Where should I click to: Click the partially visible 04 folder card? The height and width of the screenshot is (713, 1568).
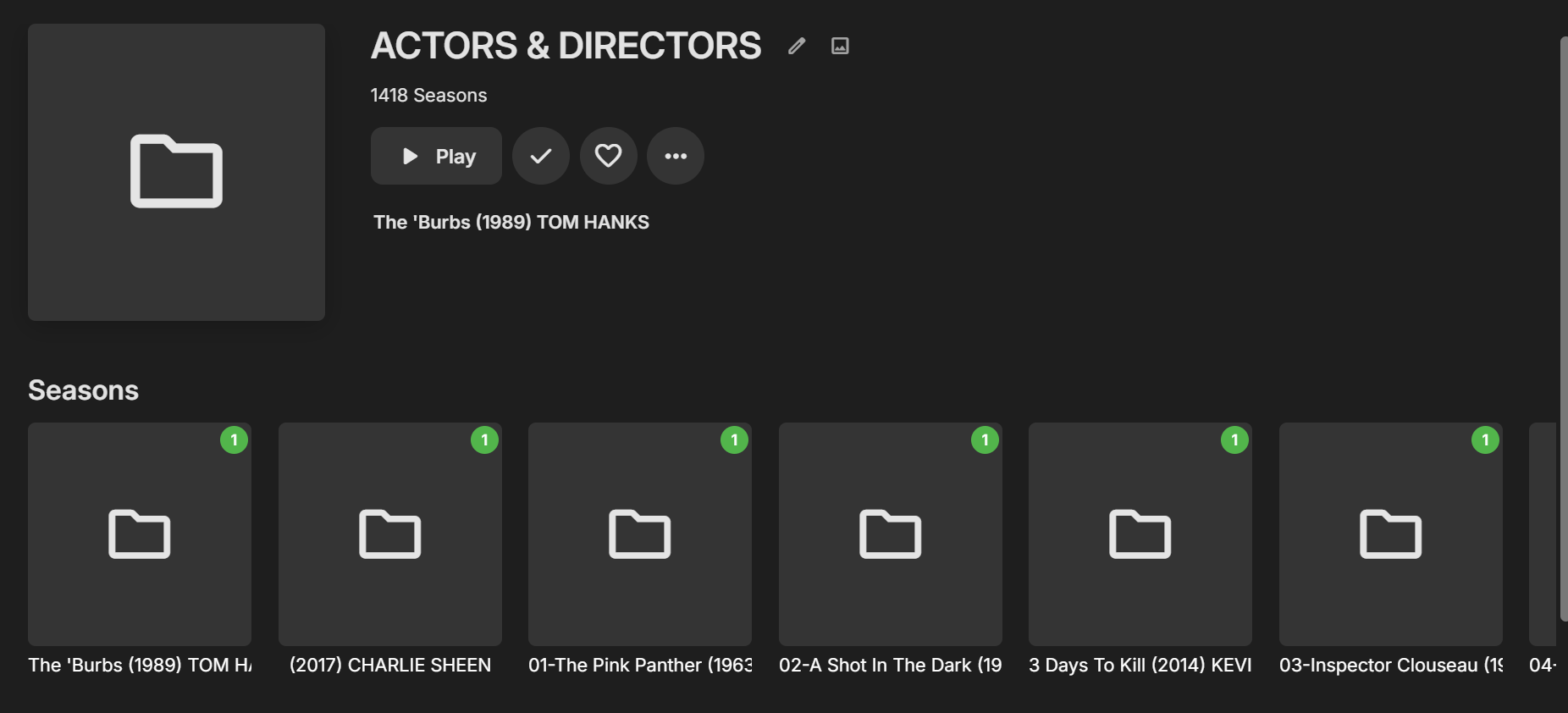(1543, 533)
